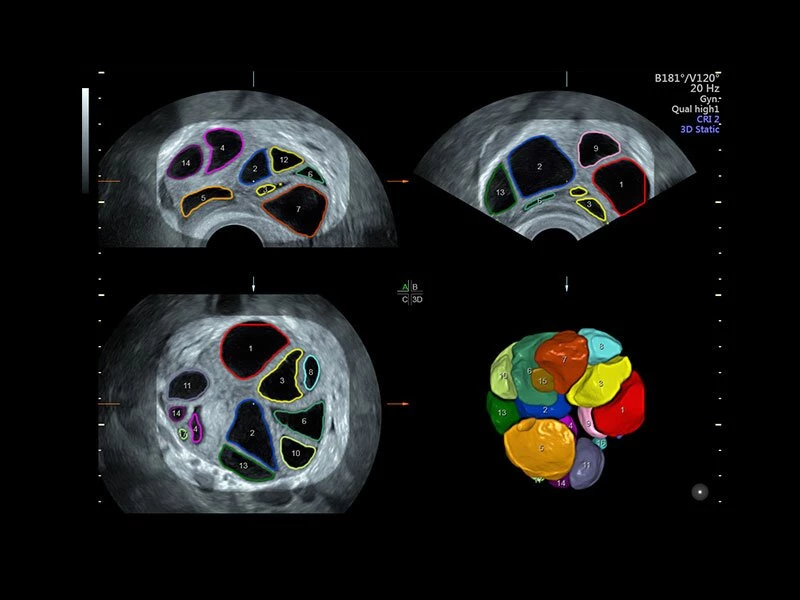Click dark red follicle 7 in 3D model
The width and height of the screenshot is (800, 600).
(x=565, y=359)
